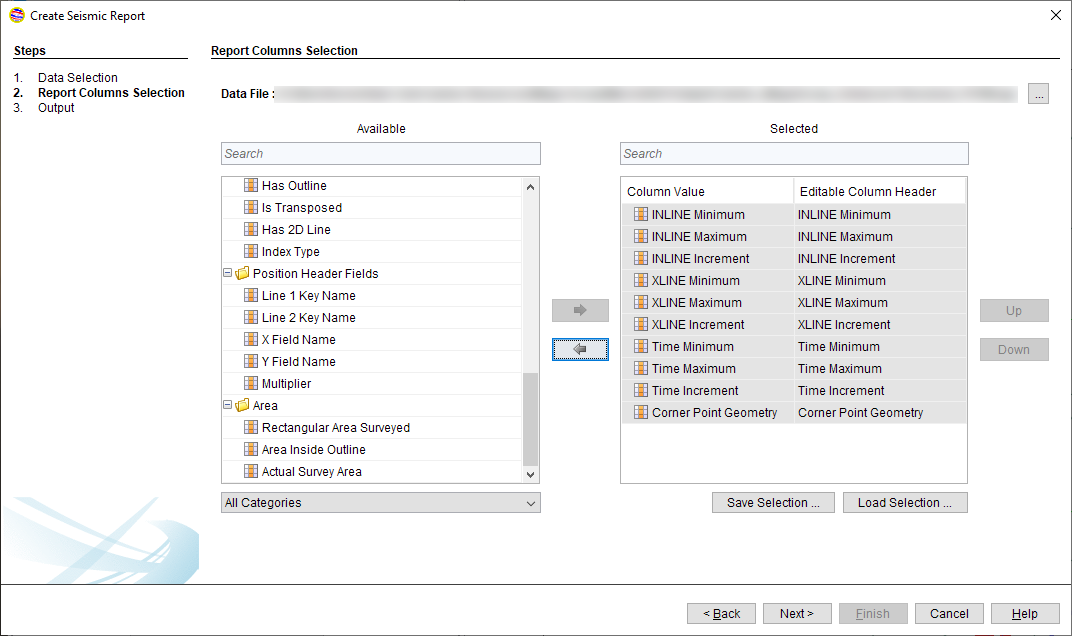Screen dimensions: 1072x636
Task: Click the Column Value table header
Action: 708,191
